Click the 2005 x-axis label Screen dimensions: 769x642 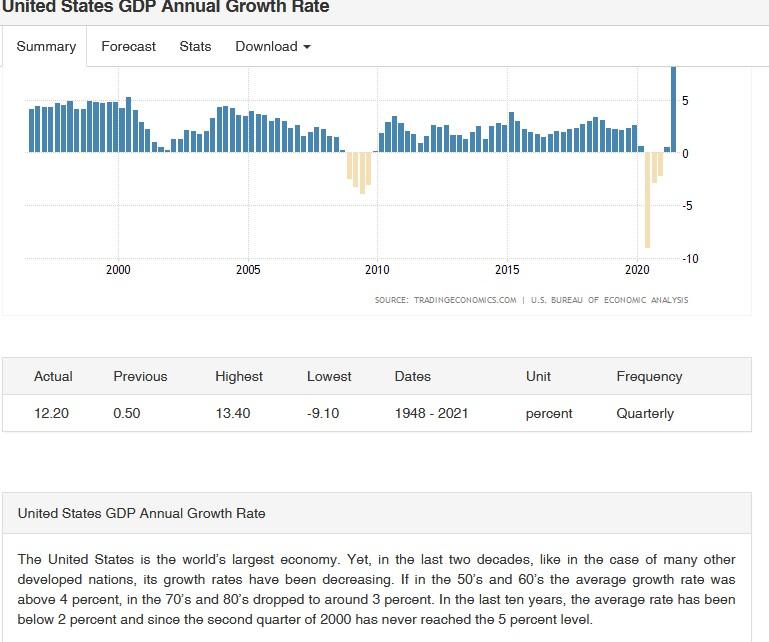coord(248,270)
